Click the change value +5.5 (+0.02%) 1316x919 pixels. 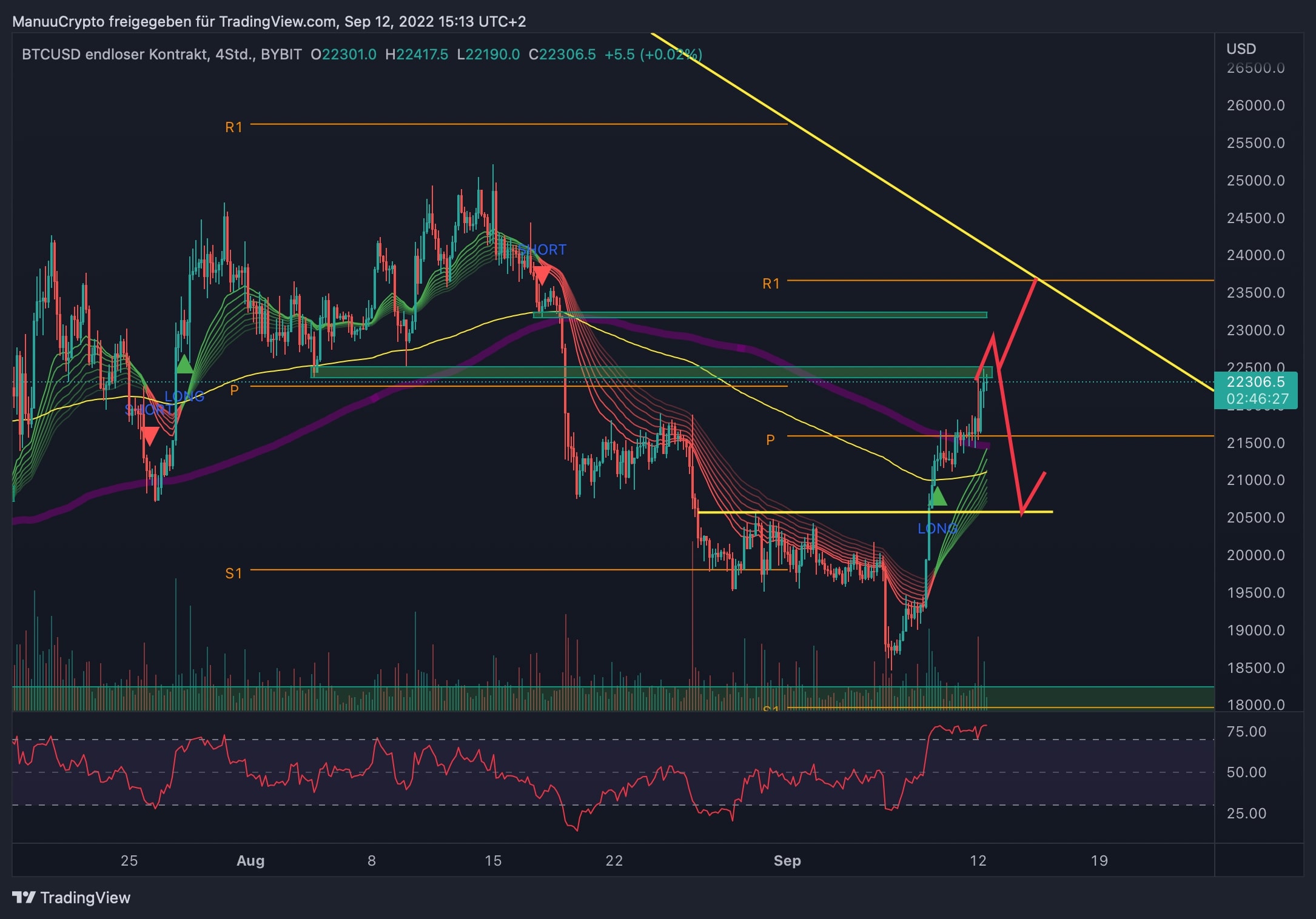tap(653, 54)
